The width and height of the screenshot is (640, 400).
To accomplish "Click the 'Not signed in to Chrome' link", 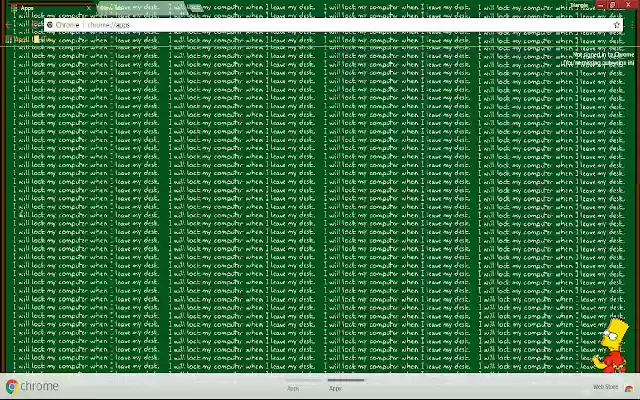I will point(603,54).
